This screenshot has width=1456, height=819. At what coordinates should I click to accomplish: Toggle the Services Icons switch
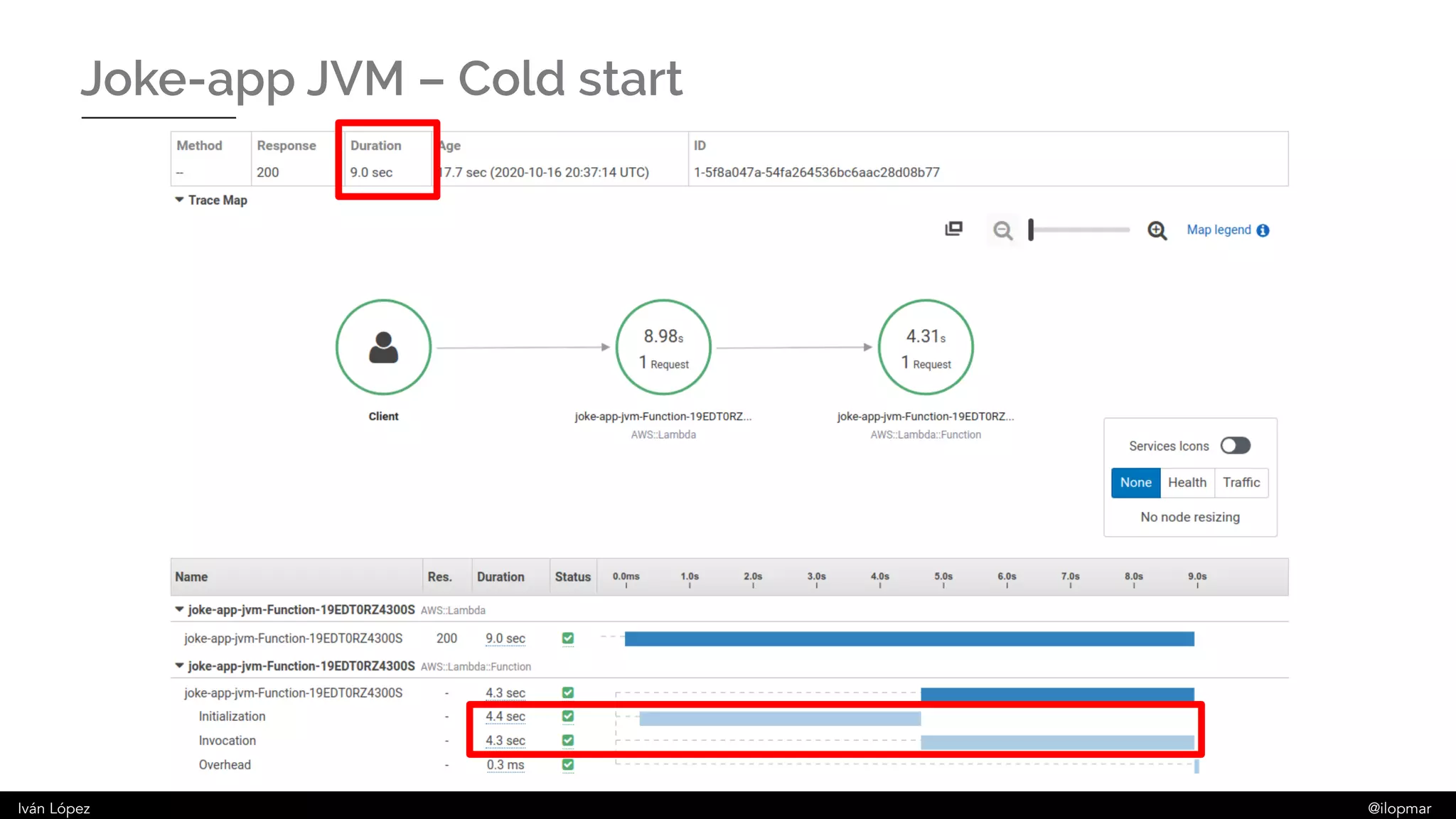coord(1235,446)
